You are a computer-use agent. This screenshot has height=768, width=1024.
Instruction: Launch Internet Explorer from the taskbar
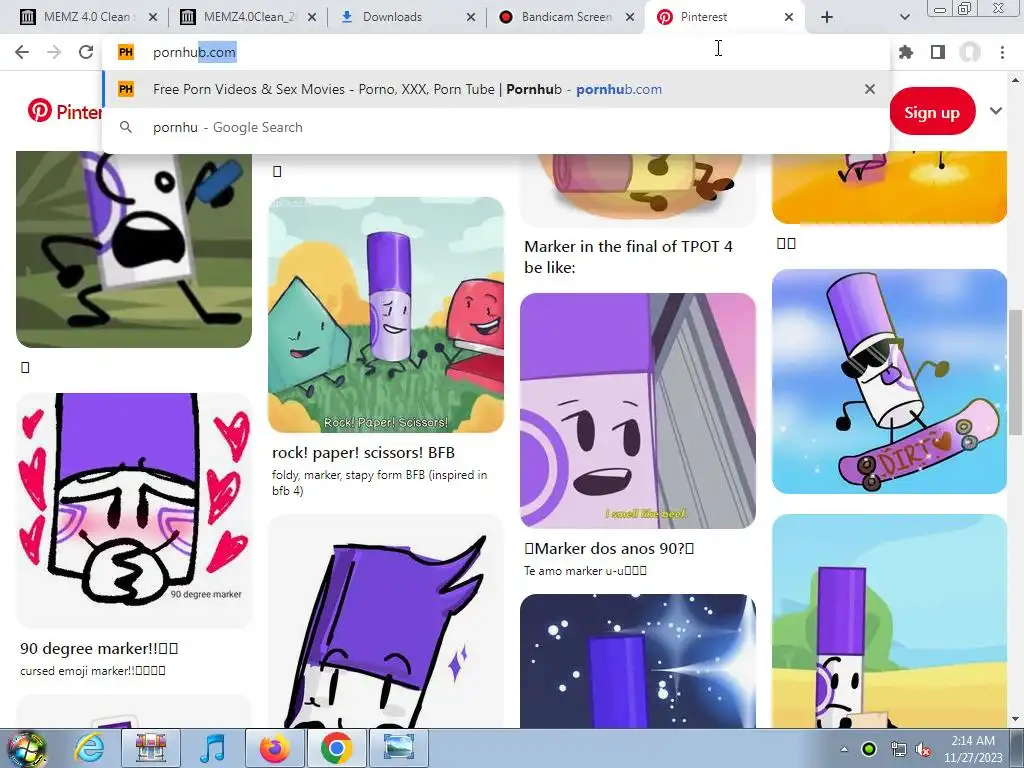point(89,748)
